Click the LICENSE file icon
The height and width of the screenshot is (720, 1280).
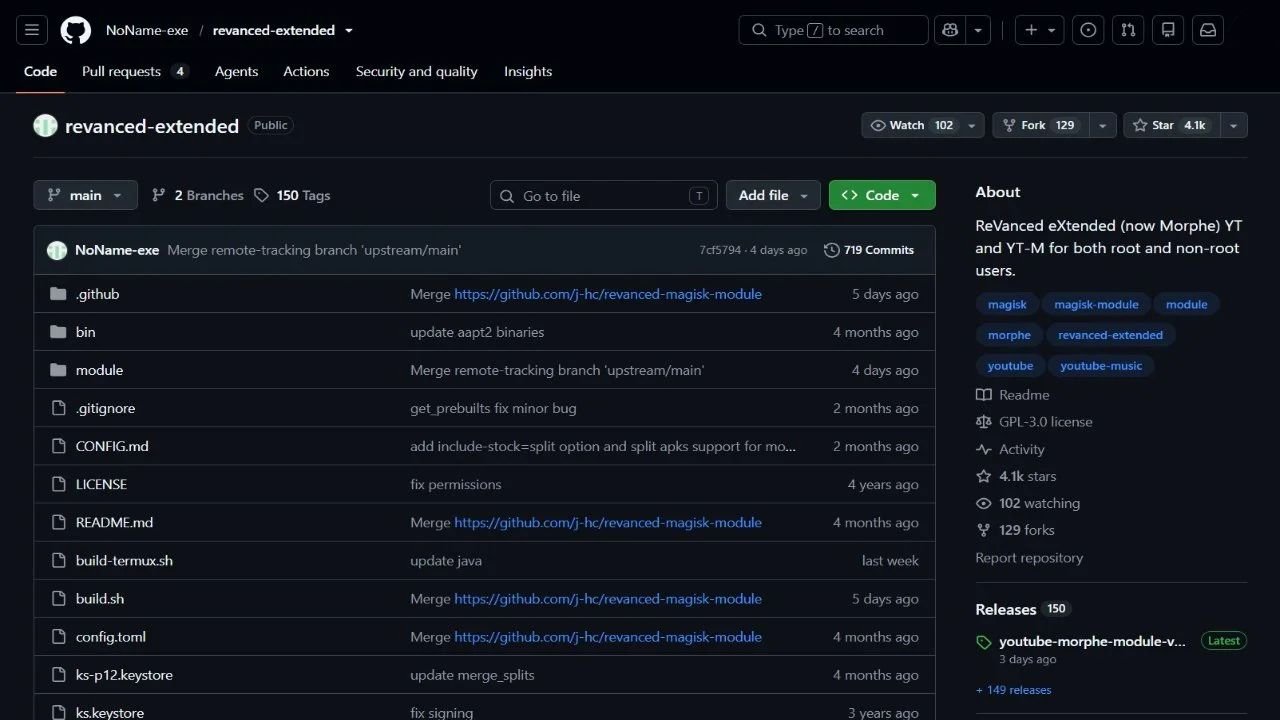click(58, 484)
